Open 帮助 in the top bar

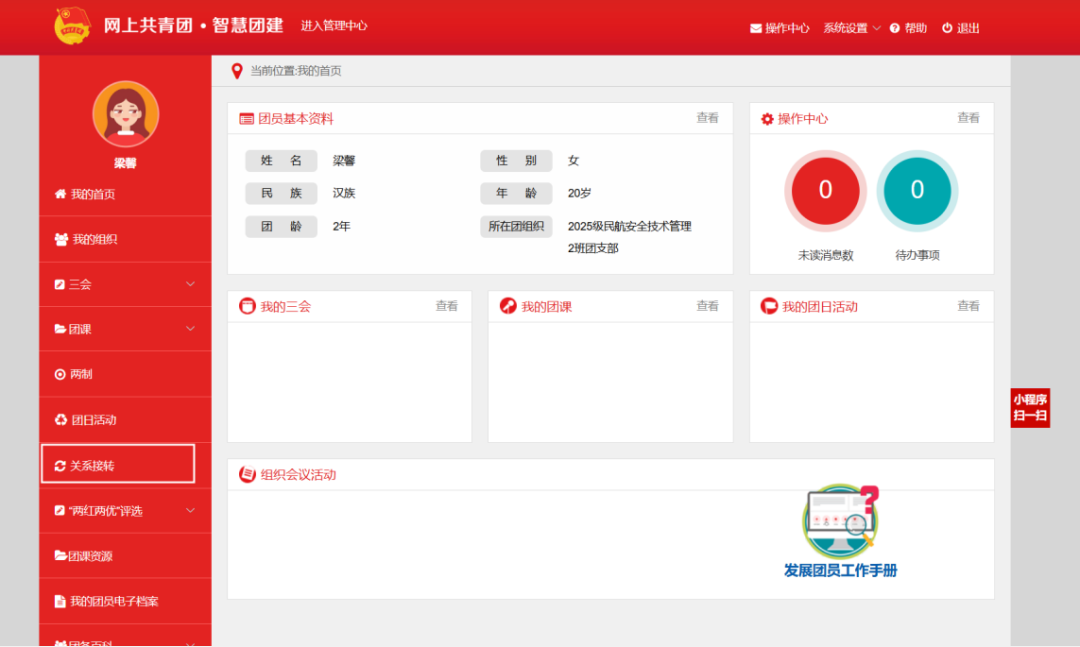click(x=915, y=28)
